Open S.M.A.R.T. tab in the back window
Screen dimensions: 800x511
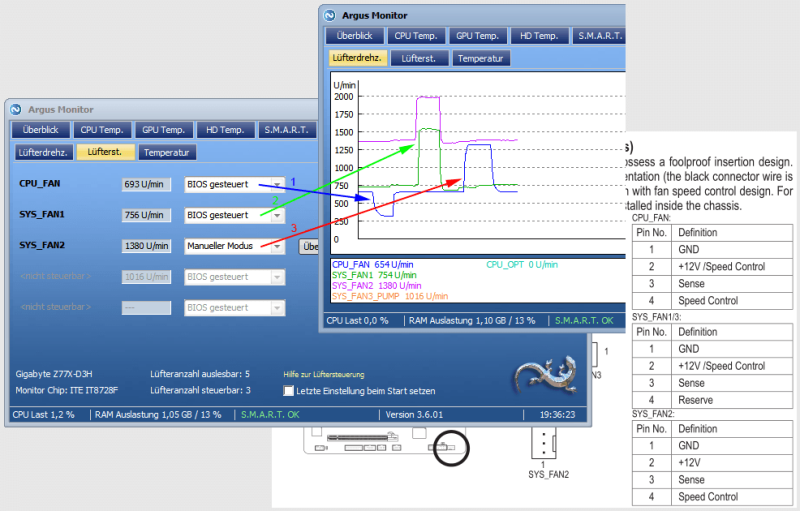[287, 130]
